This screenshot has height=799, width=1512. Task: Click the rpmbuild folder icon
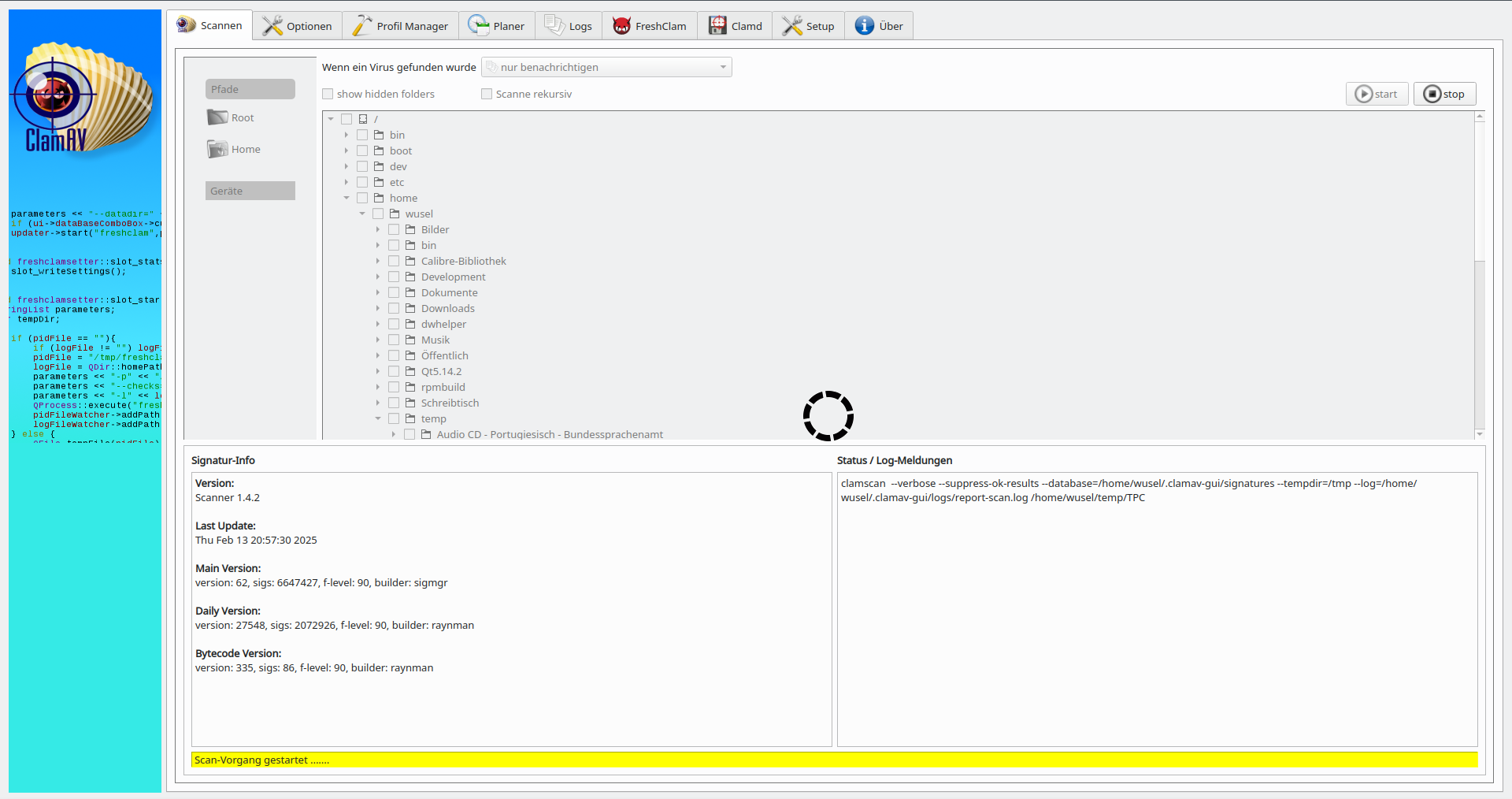410,387
